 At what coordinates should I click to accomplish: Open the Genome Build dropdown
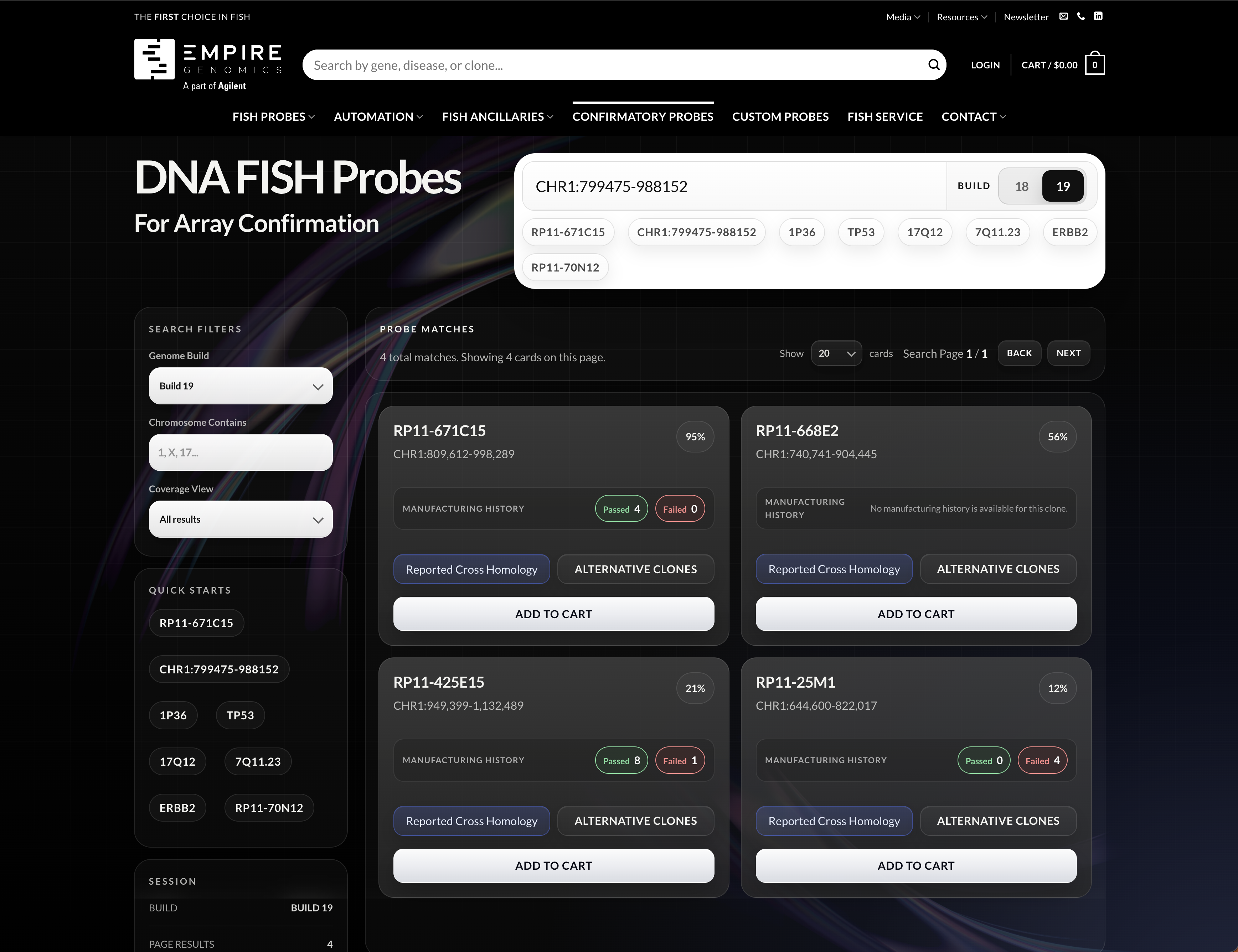pos(240,386)
